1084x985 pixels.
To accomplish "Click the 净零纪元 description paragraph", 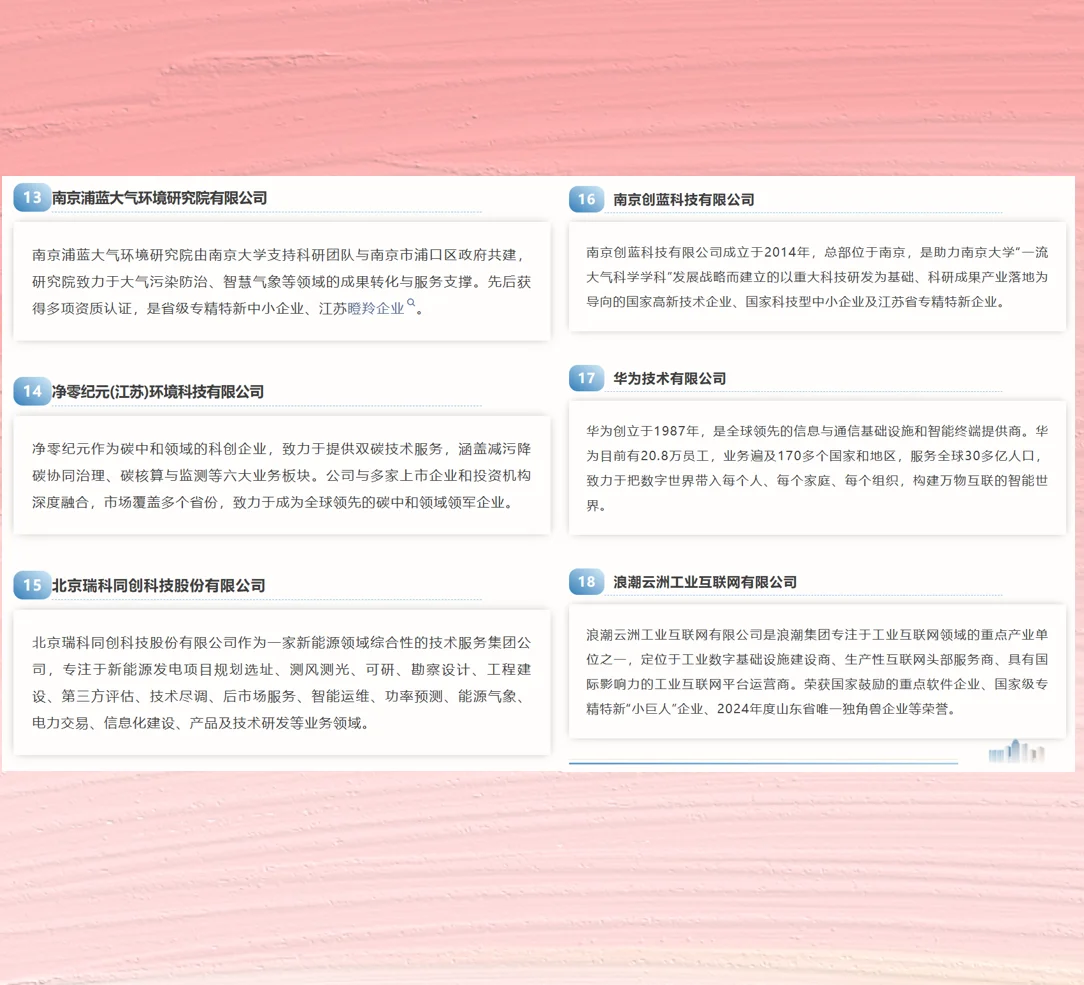I will pyautogui.click(x=281, y=476).
